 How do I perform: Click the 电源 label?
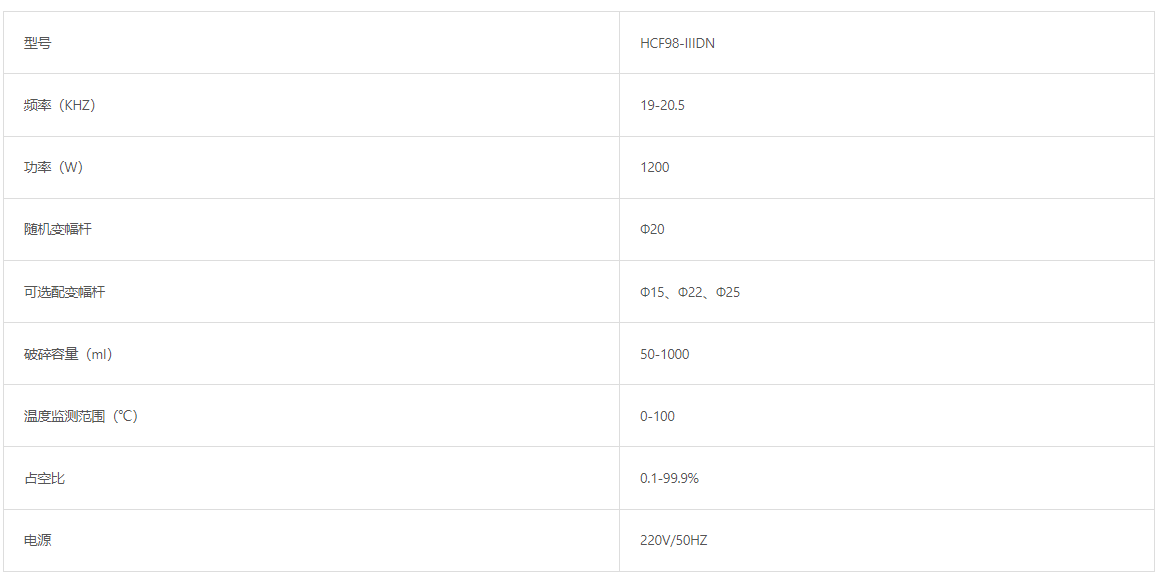pyautogui.click(x=38, y=540)
